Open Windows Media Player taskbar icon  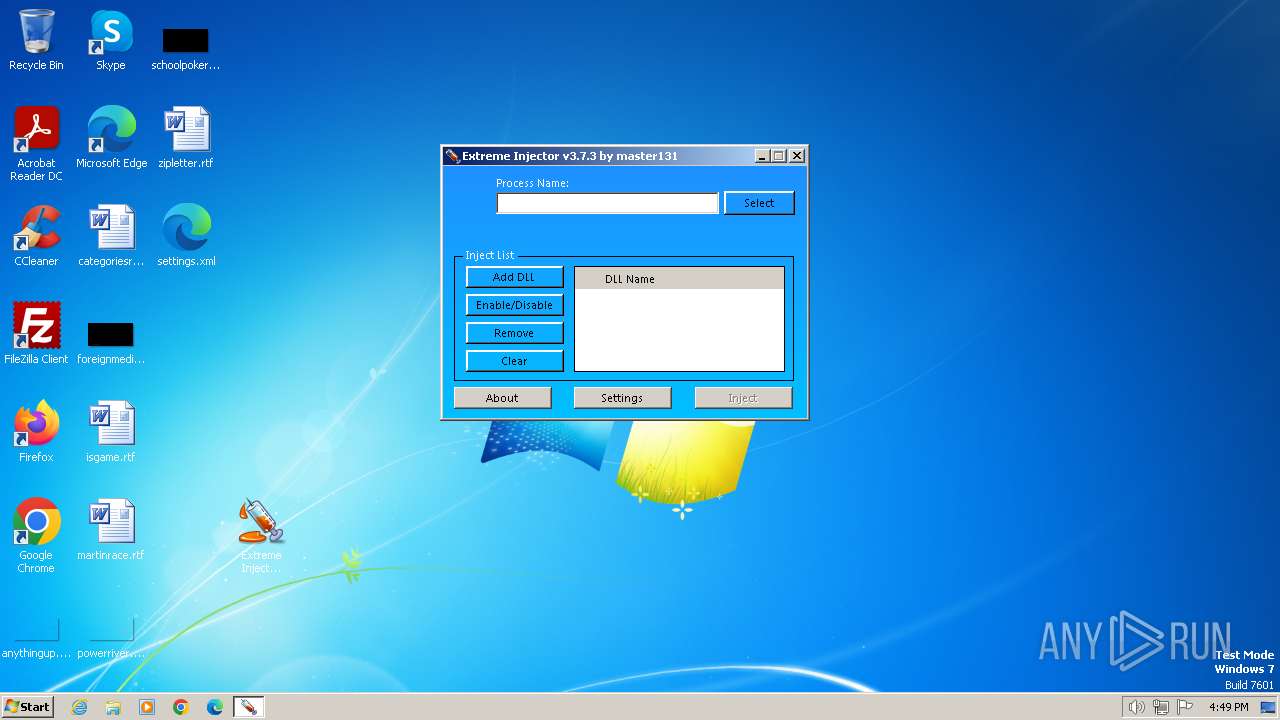147,707
